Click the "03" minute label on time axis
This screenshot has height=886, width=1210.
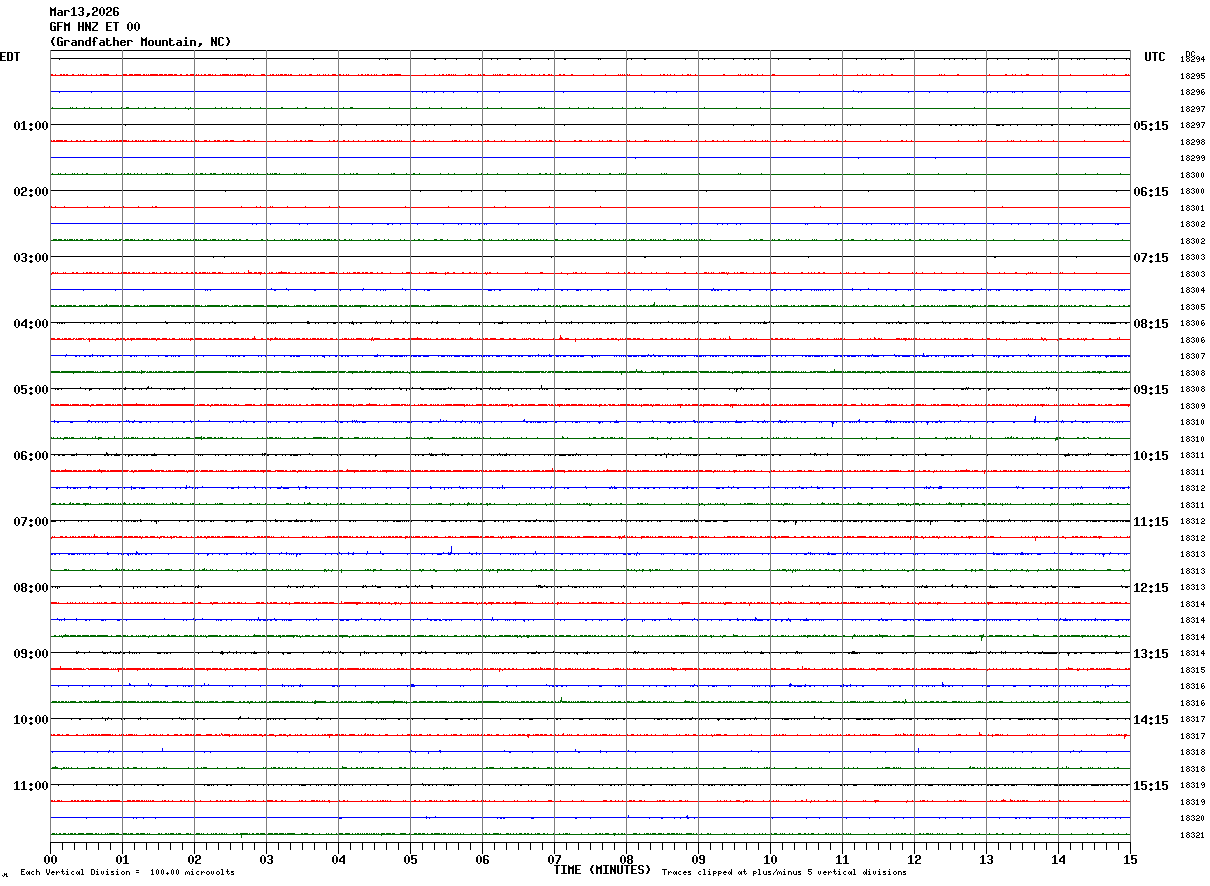[266, 859]
